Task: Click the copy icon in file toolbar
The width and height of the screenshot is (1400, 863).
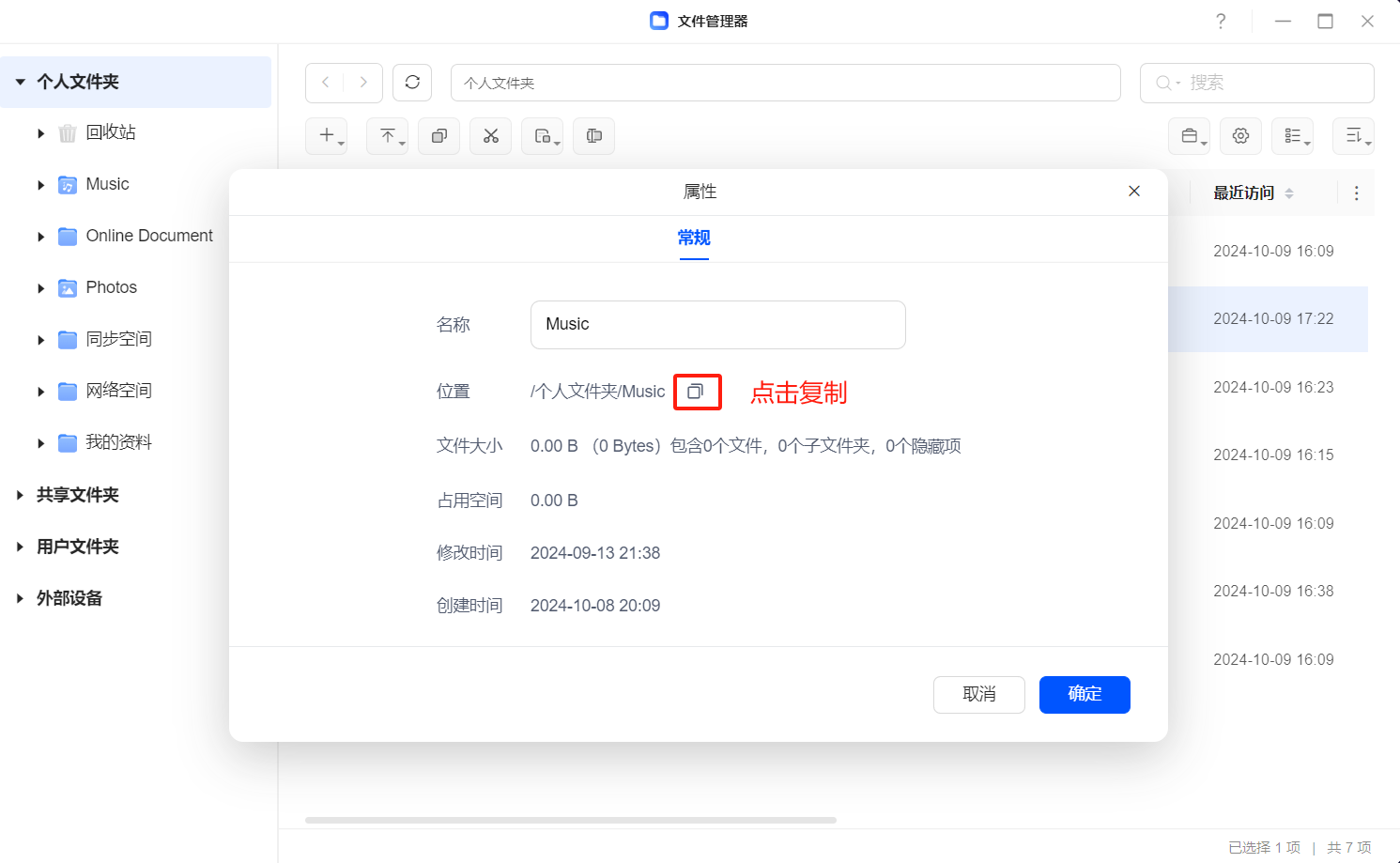Action: (x=438, y=136)
